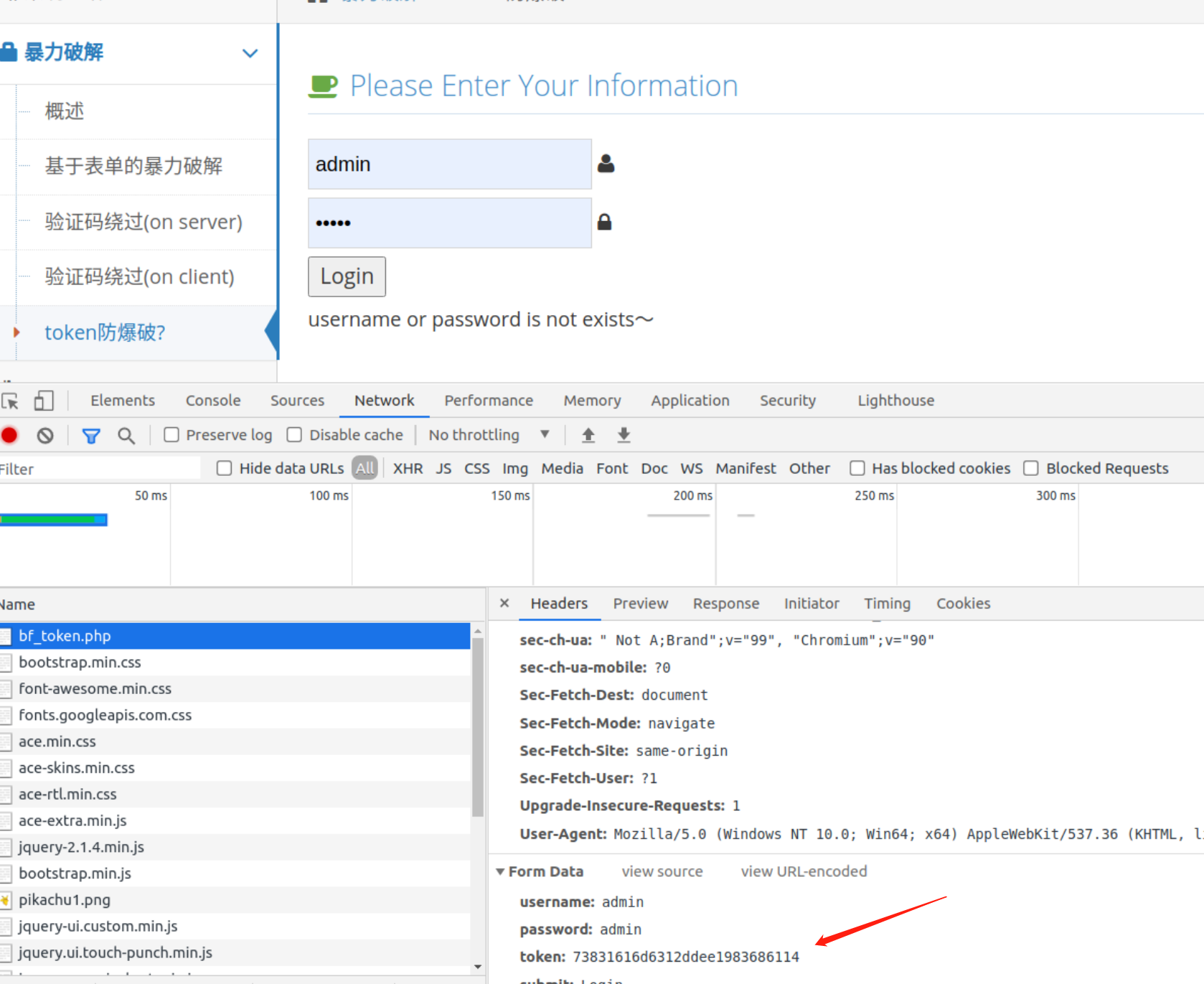This screenshot has width=1204, height=984.
Task: Open the Security tab
Action: (788, 400)
